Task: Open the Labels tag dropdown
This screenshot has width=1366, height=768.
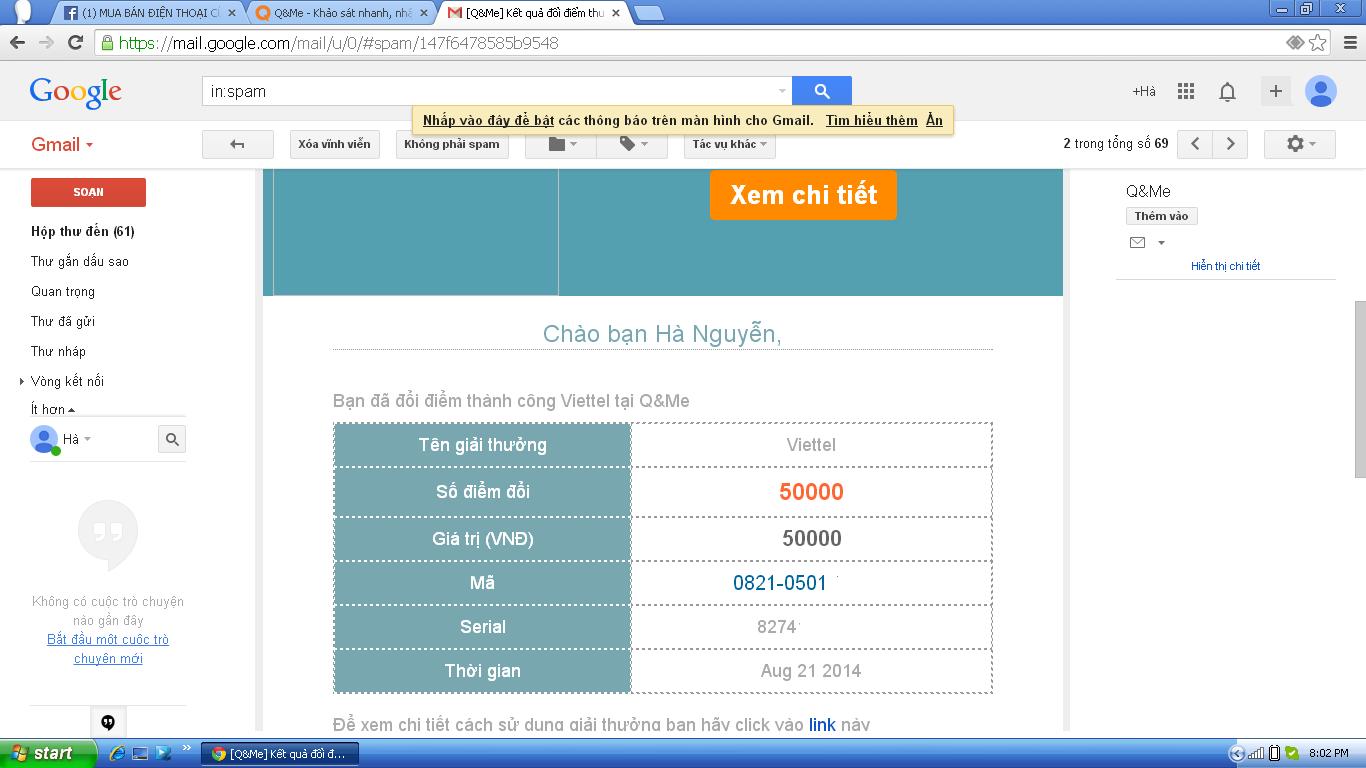Action: click(x=633, y=144)
